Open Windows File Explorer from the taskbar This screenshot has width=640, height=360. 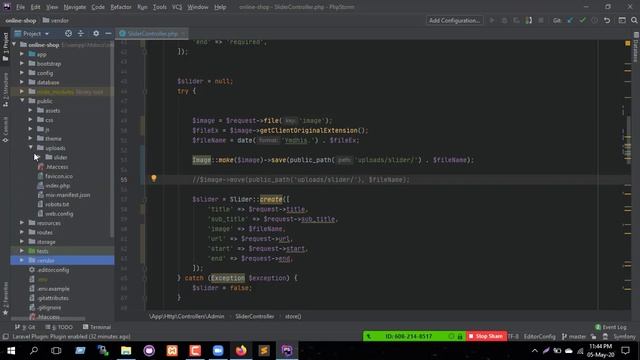point(126,351)
